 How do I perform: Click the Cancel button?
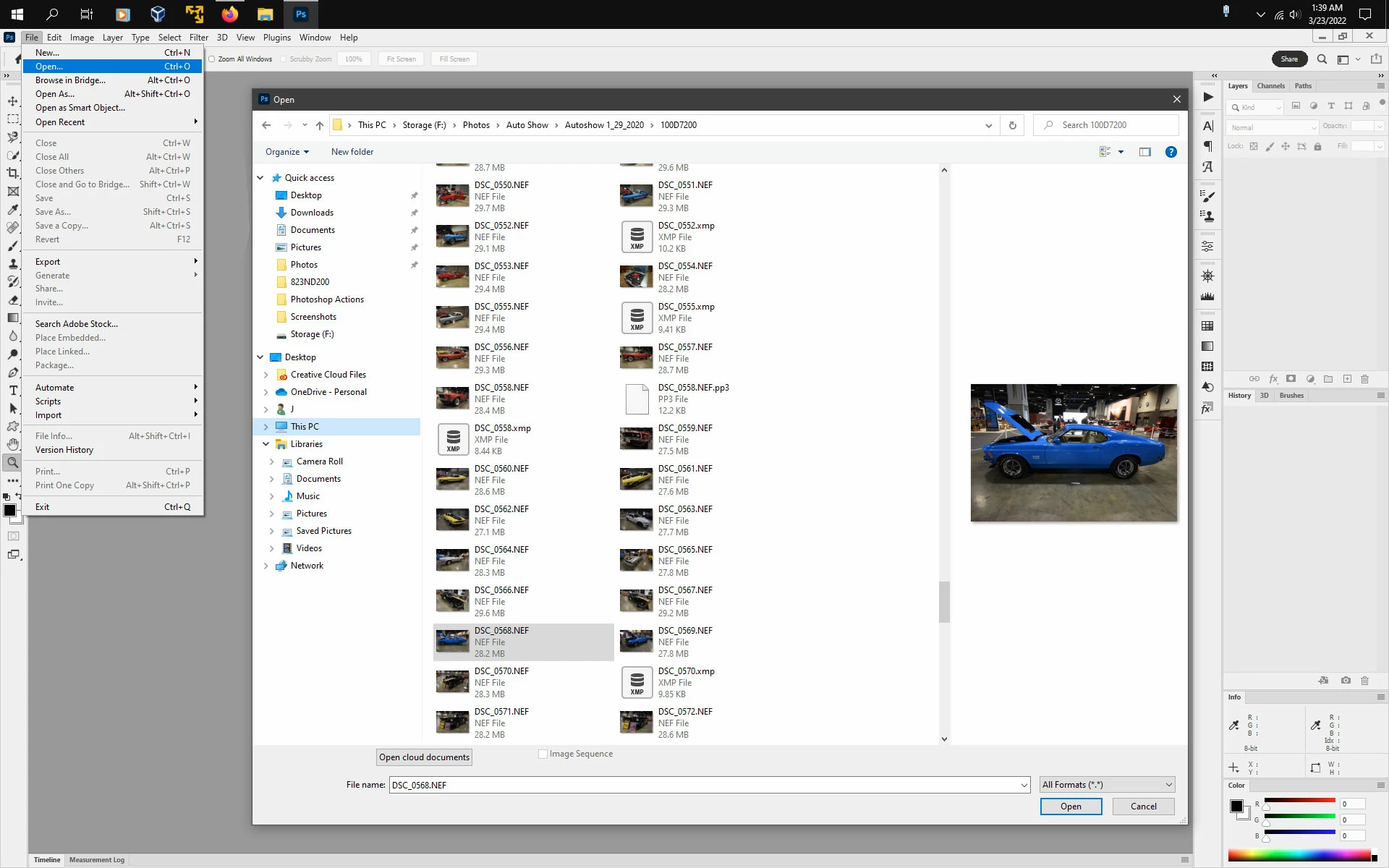(x=1143, y=807)
